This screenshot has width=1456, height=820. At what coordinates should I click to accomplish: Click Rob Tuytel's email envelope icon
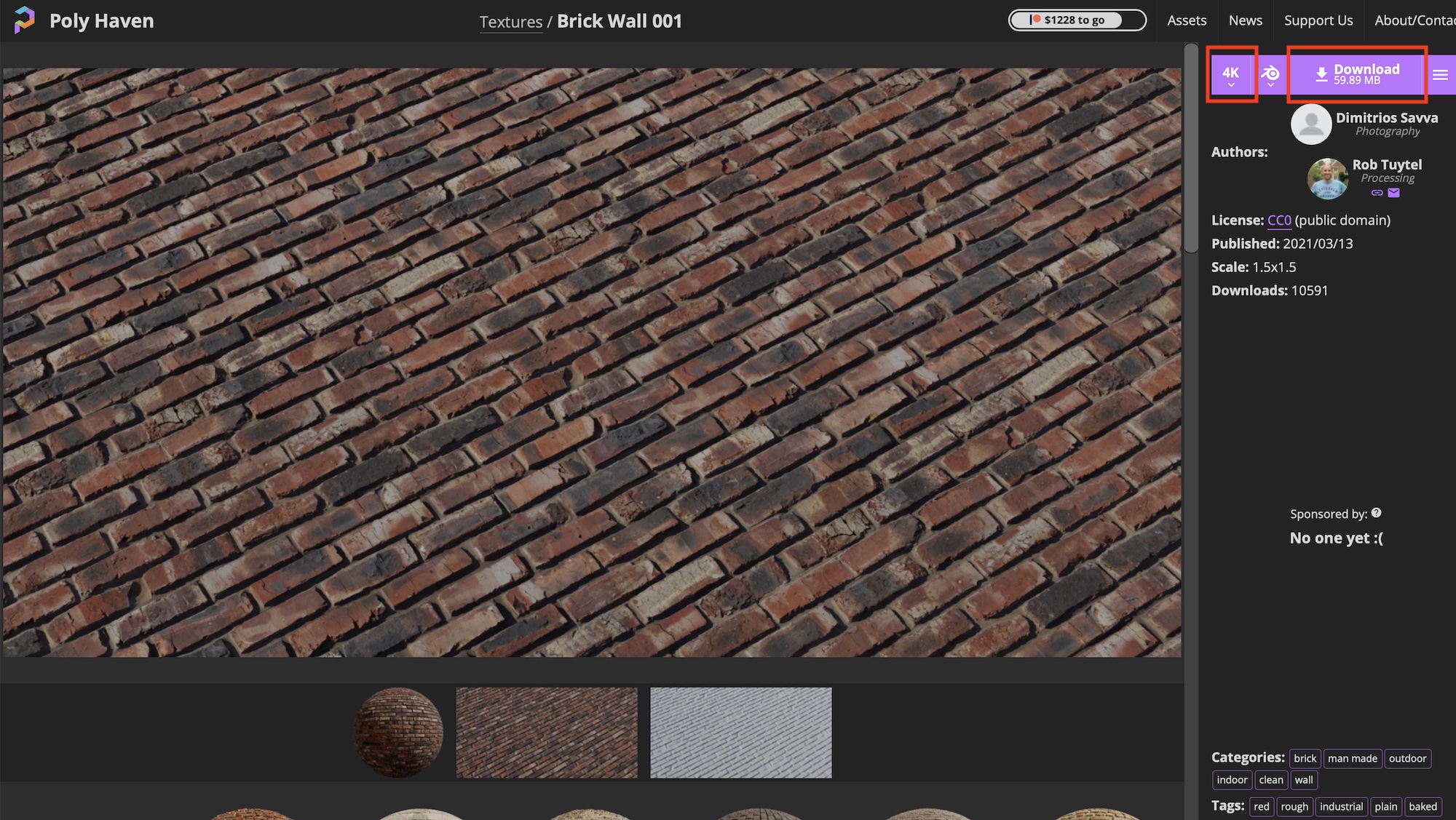(1393, 193)
